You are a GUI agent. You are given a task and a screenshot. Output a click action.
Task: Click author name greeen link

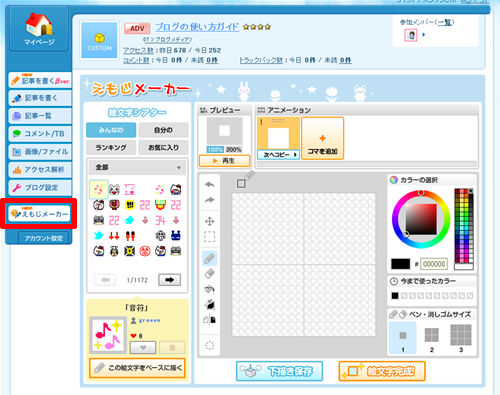pyautogui.click(x=149, y=320)
